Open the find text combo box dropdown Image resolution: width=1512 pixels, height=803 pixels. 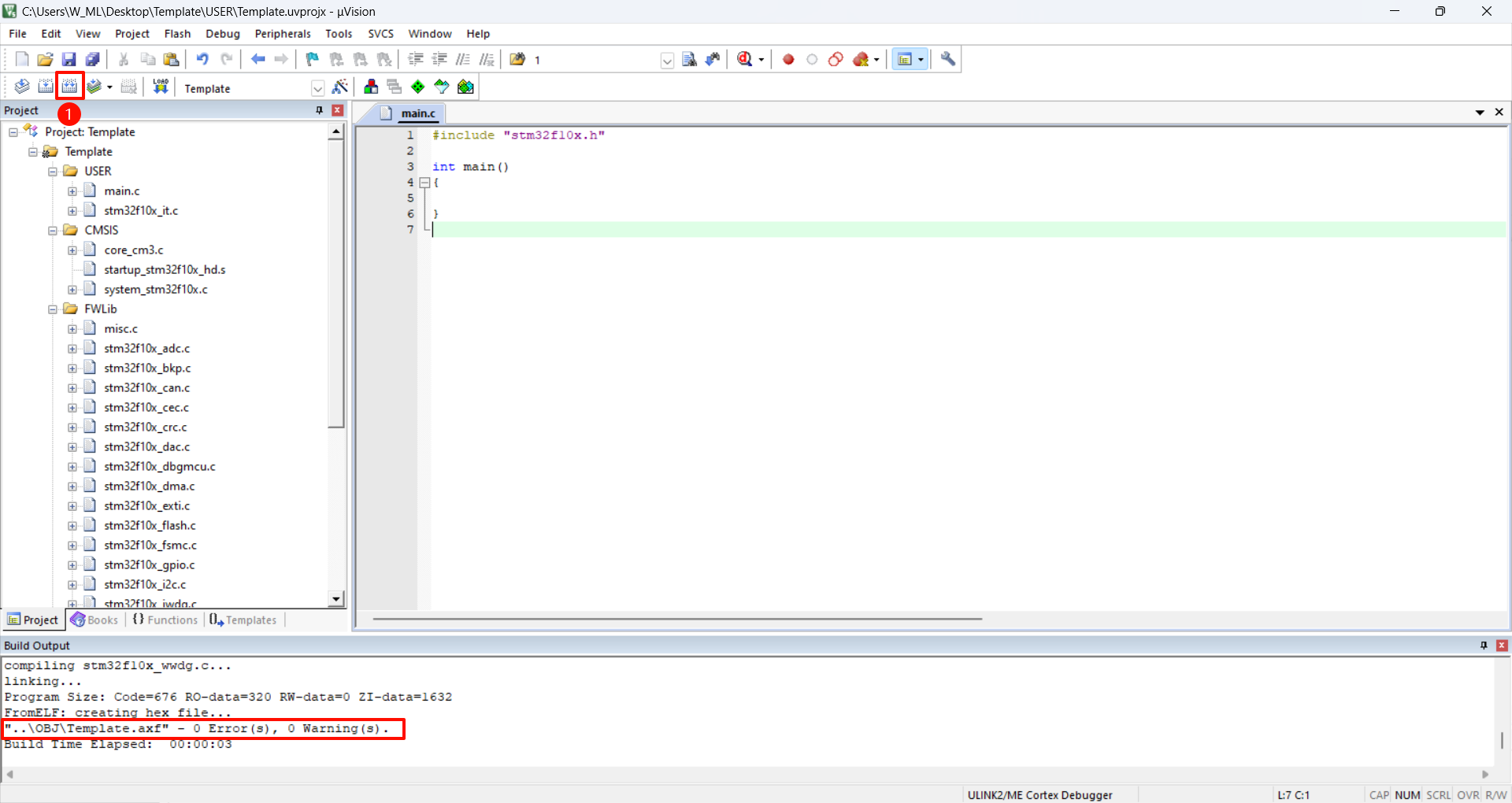[667, 61]
